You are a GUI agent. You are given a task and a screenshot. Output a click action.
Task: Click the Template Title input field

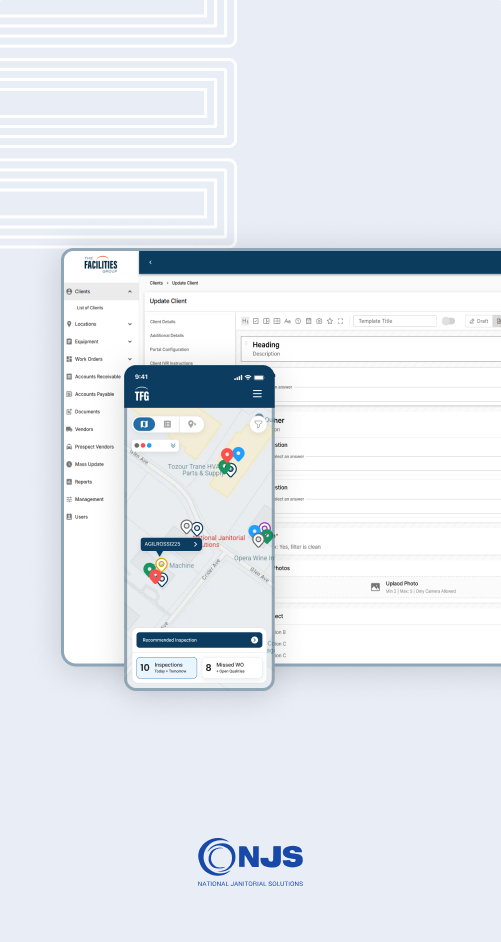pos(395,321)
